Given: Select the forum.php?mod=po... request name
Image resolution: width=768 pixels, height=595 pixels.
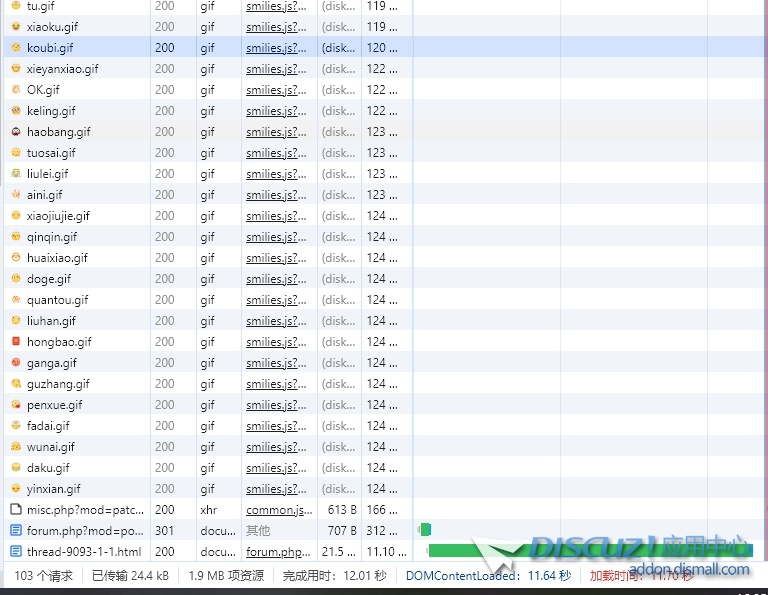Looking at the screenshot, I should (85, 531).
